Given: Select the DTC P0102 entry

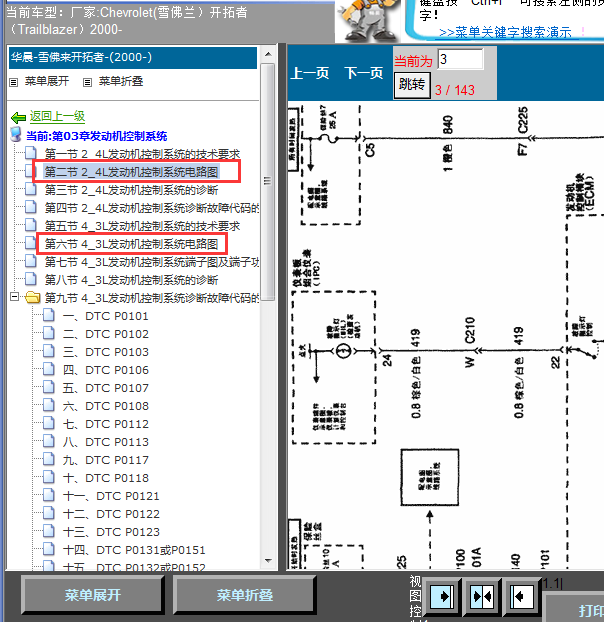Looking at the screenshot, I should pyautogui.click(x=105, y=334).
